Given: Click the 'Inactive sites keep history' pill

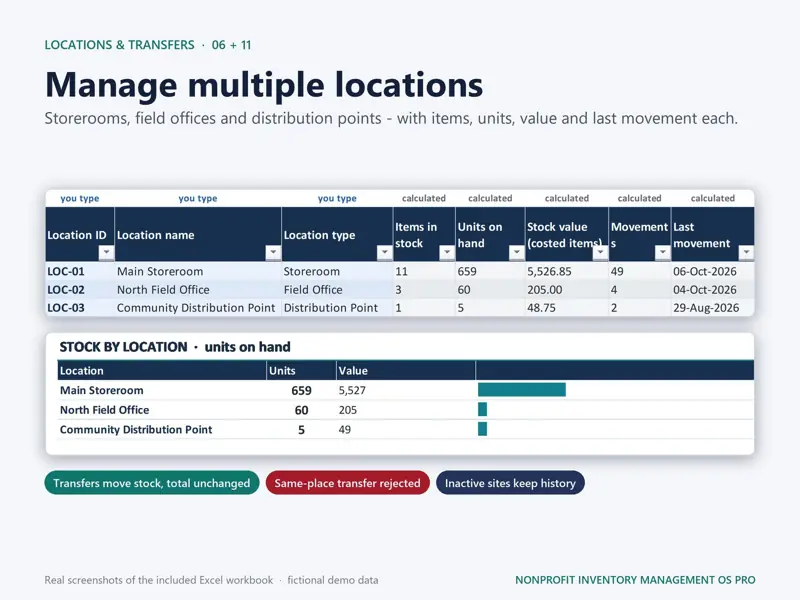Looking at the screenshot, I should pyautogui.click(x=510, y=483).
